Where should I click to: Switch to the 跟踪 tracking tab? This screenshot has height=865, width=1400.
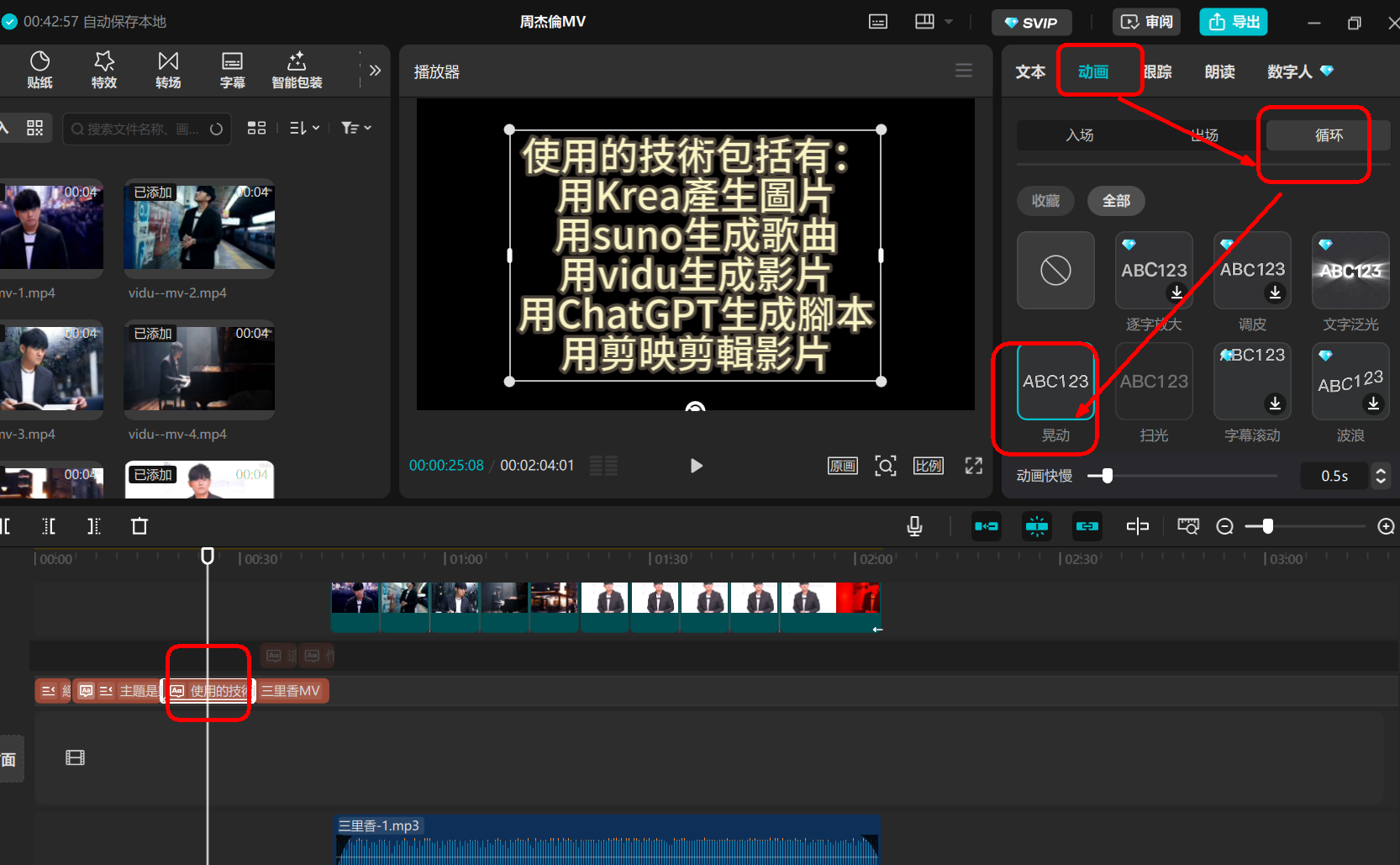tap(1157, 71)
